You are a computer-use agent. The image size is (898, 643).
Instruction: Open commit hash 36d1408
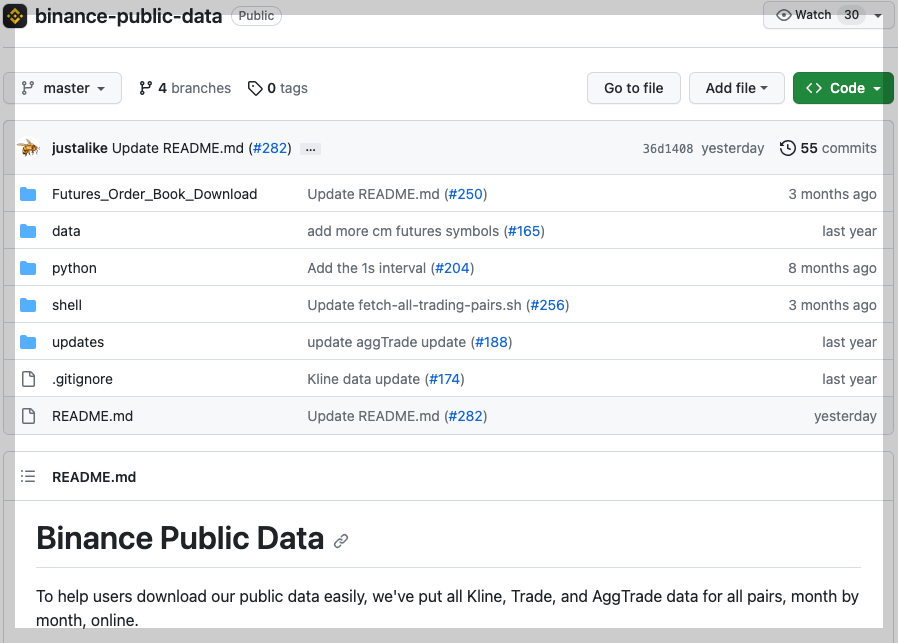point(668,149)
